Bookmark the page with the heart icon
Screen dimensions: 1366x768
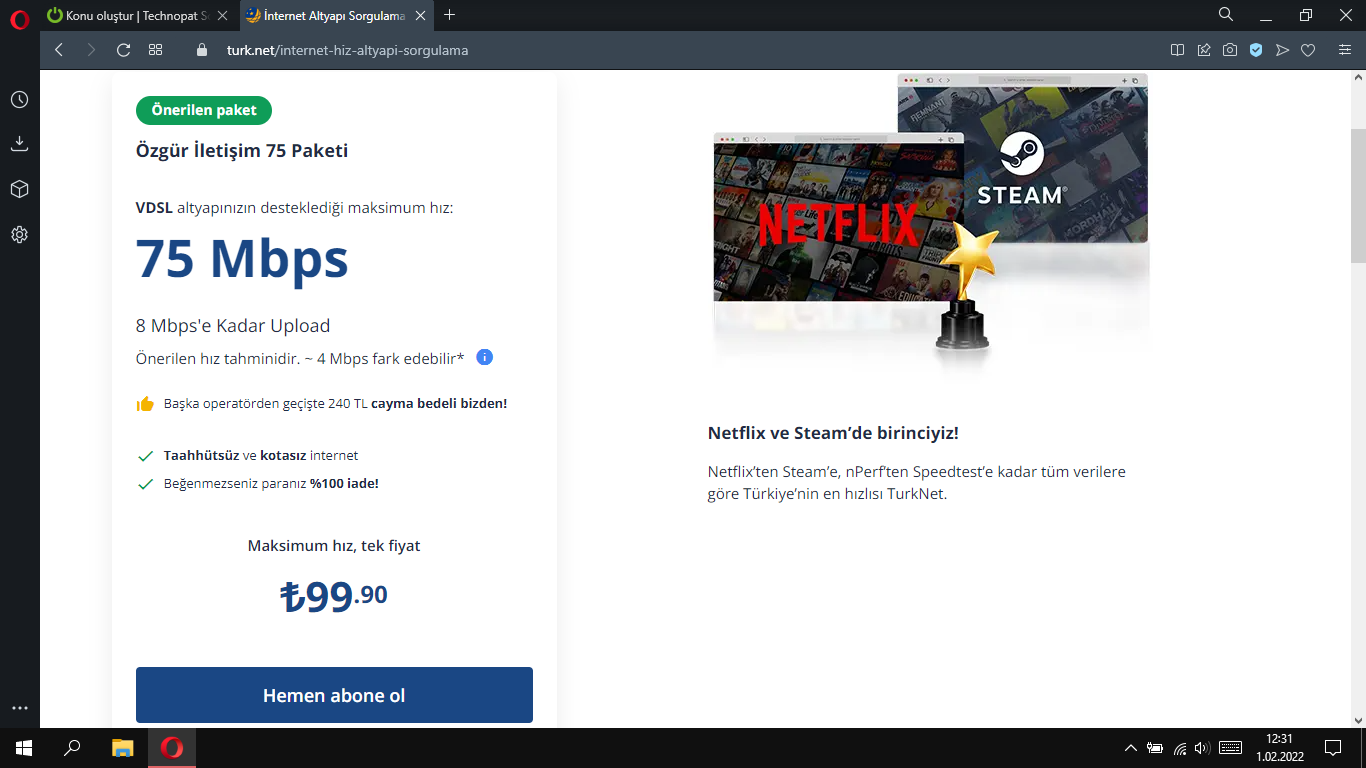pyautogui.click(x=1308, y=50)
